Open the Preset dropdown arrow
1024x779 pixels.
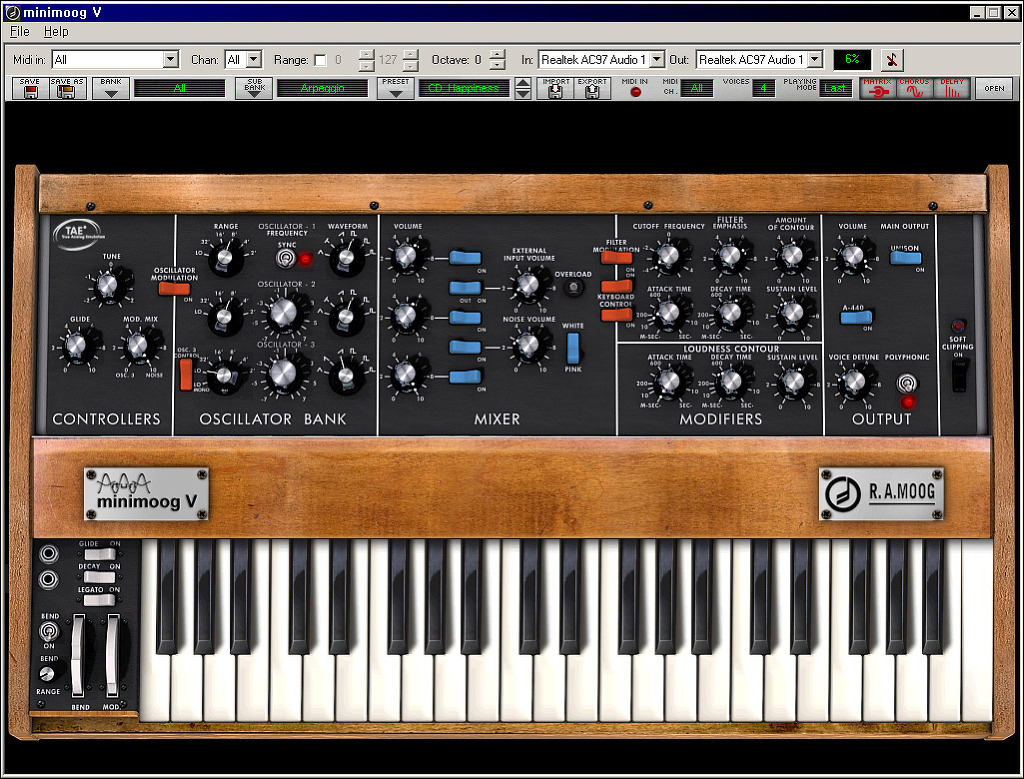396,92
